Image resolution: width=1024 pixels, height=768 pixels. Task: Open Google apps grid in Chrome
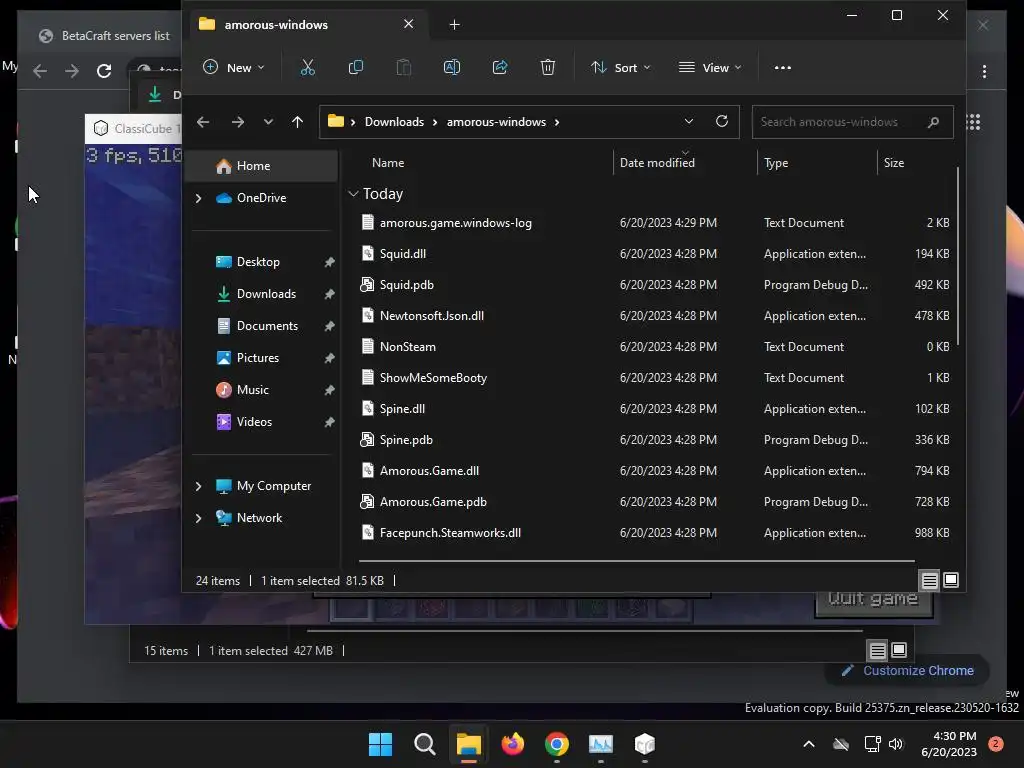(973, 122)
